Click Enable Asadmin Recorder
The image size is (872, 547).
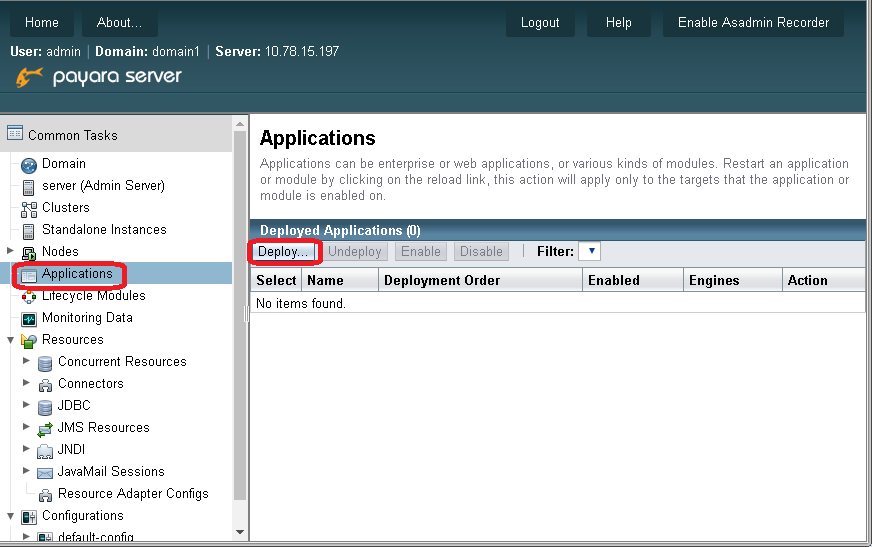(x=754, y=23)
